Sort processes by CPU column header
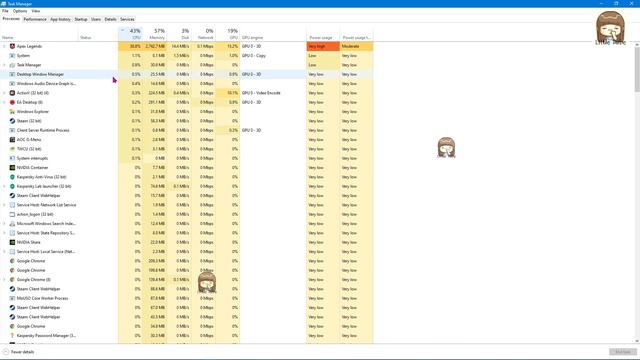 point(130,34)
